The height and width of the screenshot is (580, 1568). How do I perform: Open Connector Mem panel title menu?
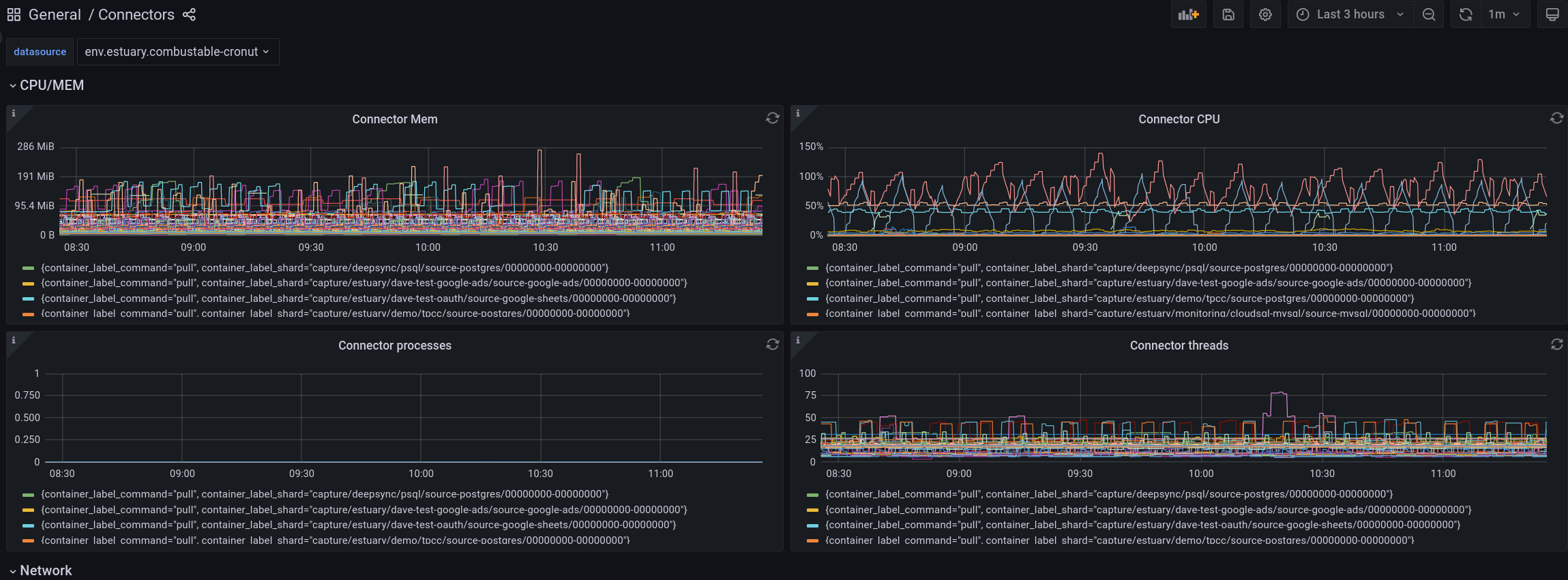click(395, 119)
